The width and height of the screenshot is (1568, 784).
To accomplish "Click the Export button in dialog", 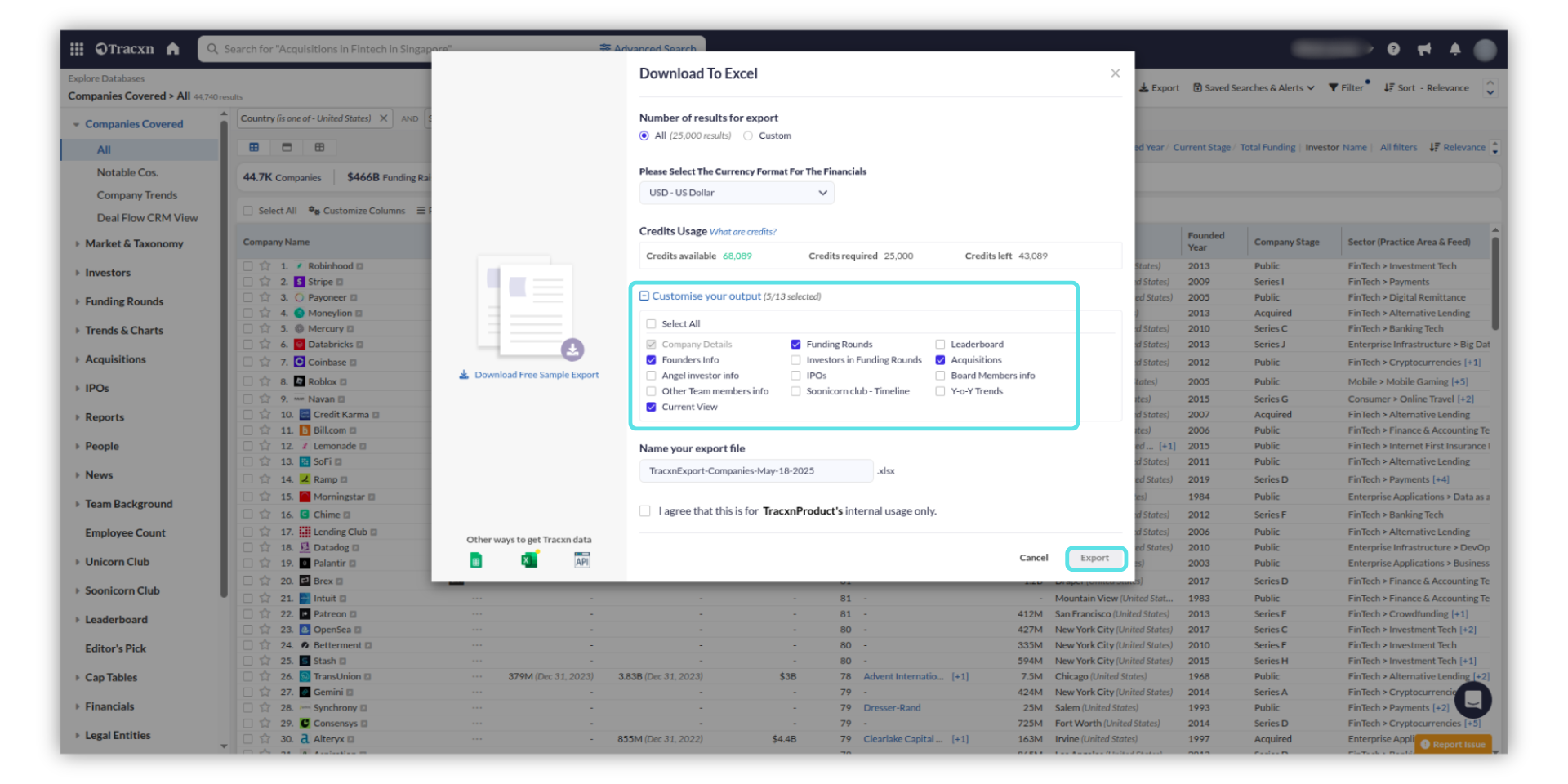I will click(1095, 559).
